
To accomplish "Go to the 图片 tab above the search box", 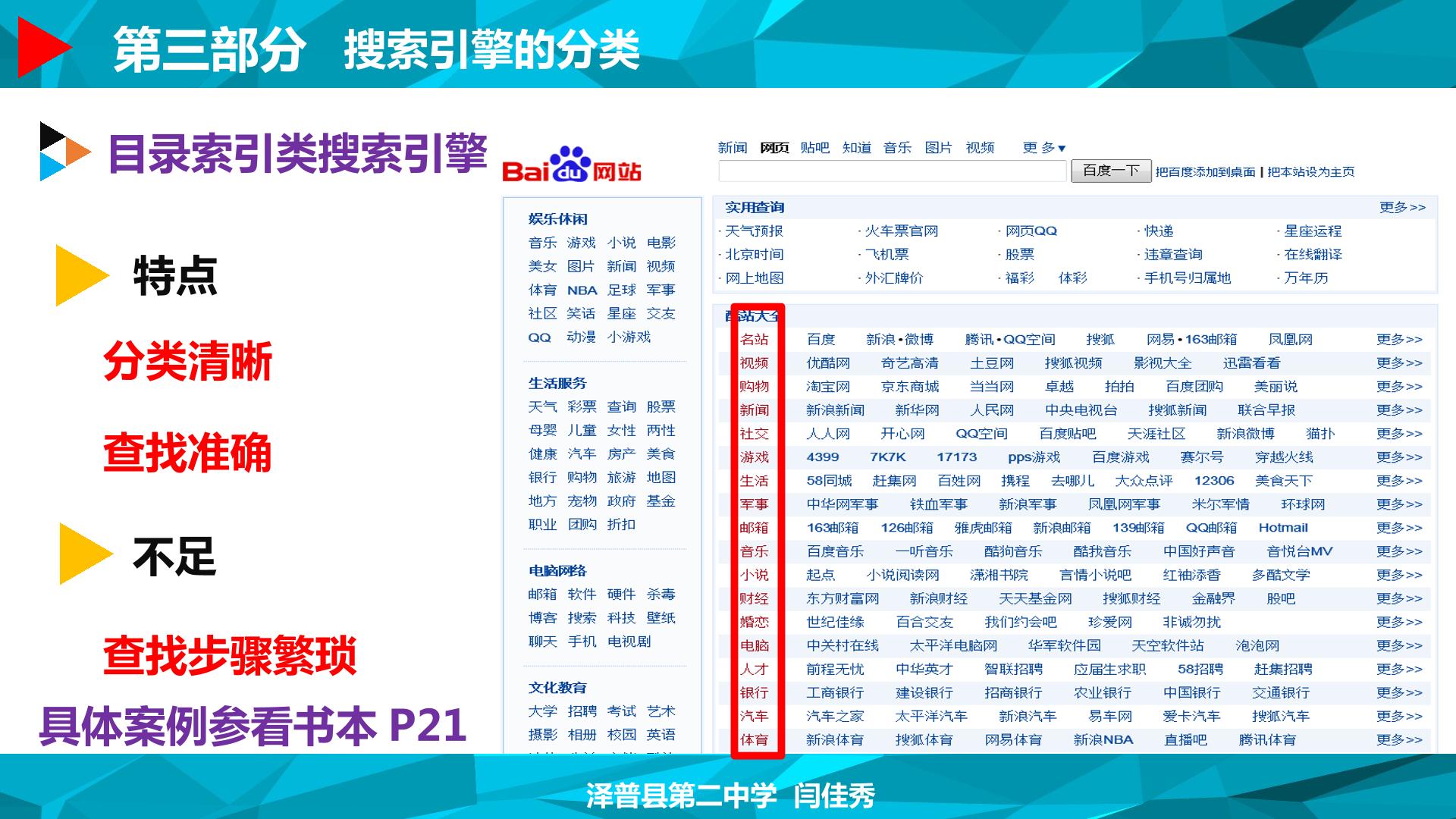I will [x=939, y=148].
